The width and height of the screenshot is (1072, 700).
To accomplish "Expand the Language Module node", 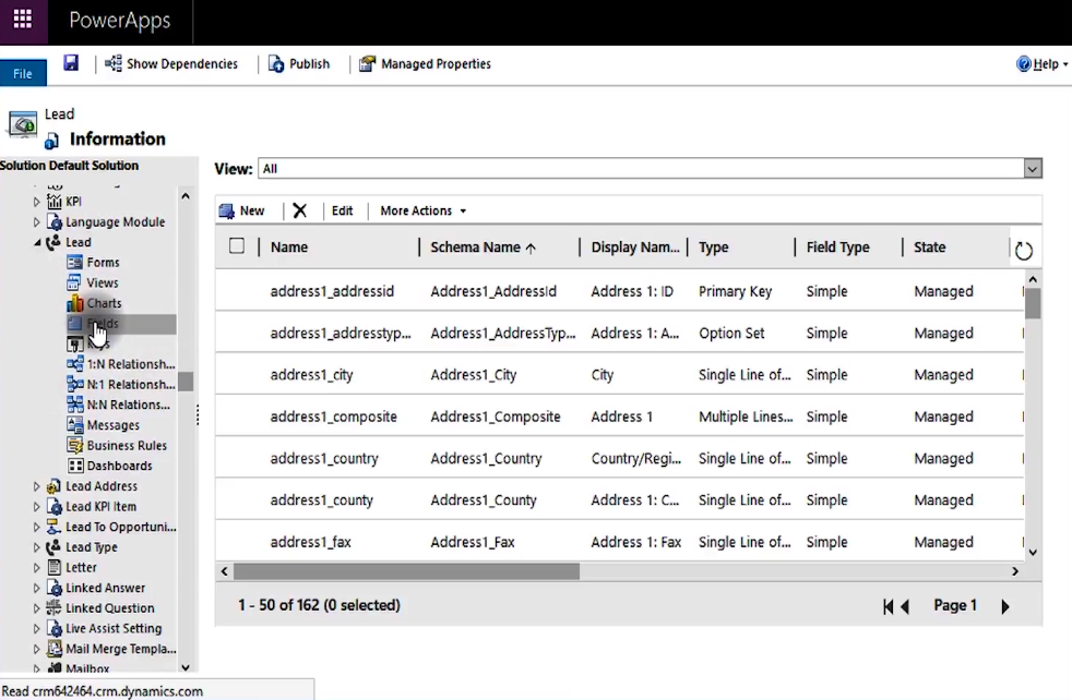I will (37, 222).
